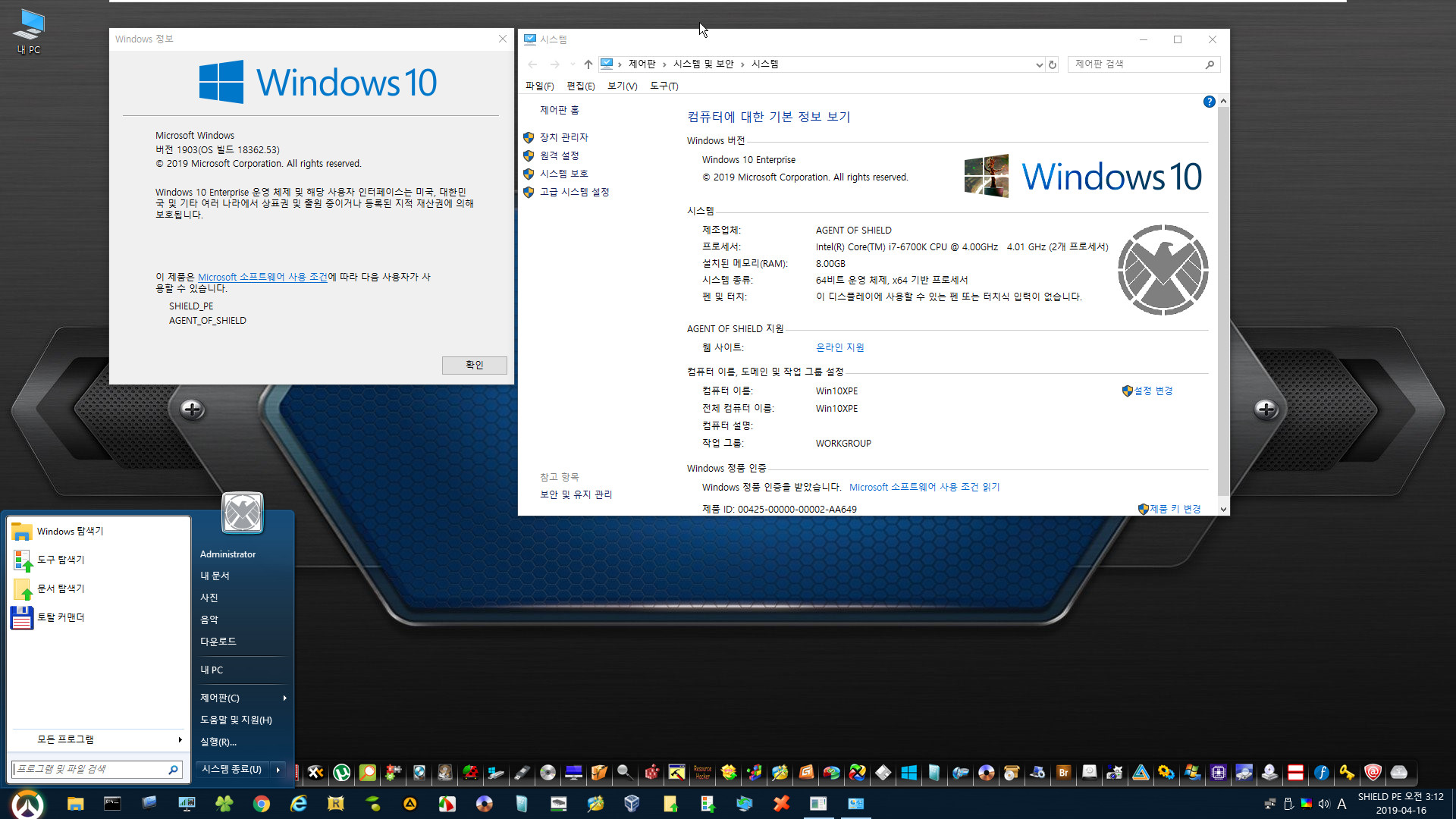Viewport: 1456px width, 819px height.
Task: Open the command prompt icon on taskbar
Action: point(112,803)
